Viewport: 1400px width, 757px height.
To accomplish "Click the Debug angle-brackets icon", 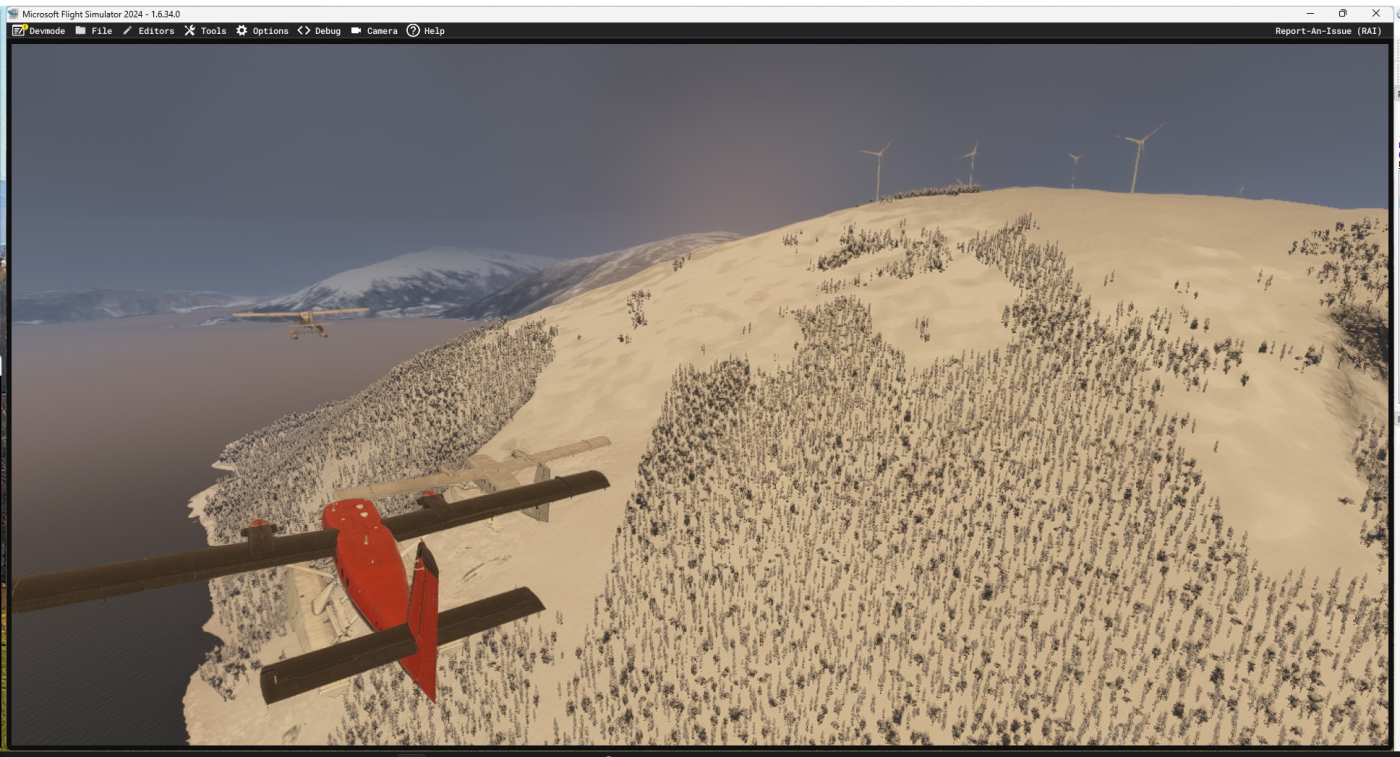I will click(304, 31).
